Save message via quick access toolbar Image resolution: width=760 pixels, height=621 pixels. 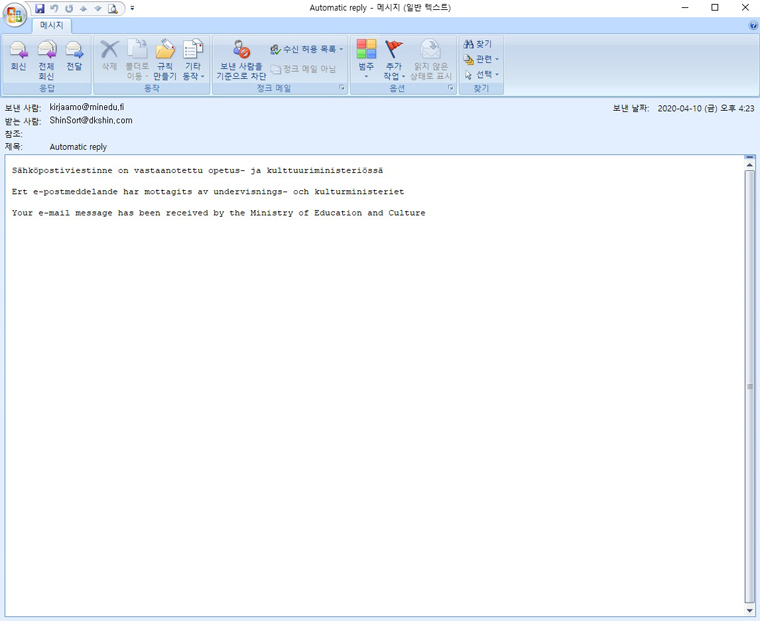tap(40, 8)
